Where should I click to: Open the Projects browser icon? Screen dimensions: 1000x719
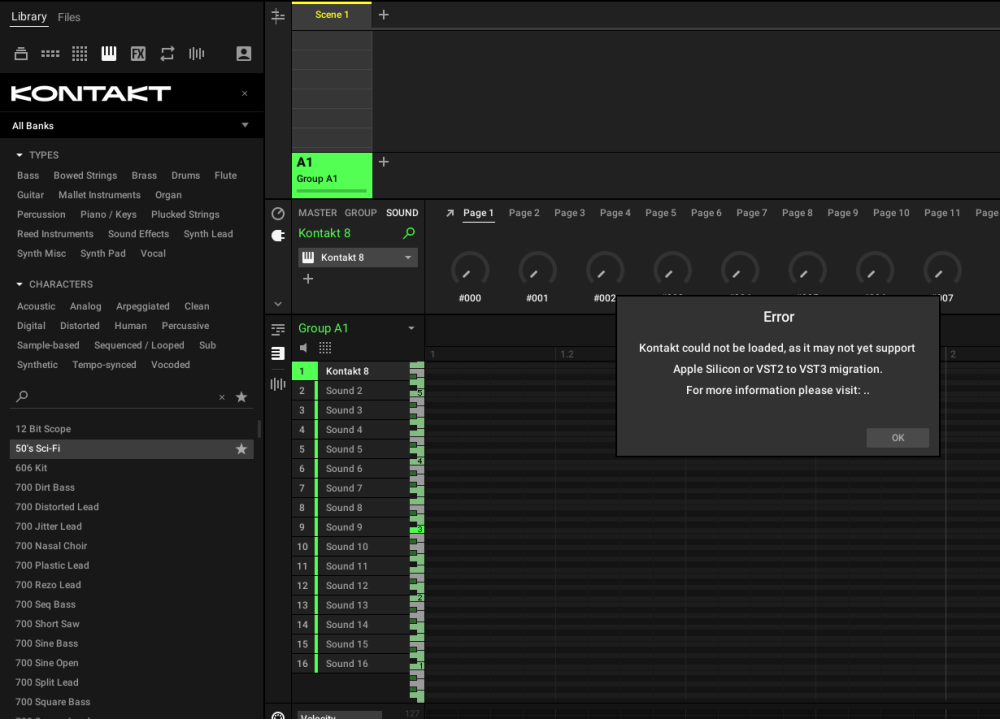21,54
